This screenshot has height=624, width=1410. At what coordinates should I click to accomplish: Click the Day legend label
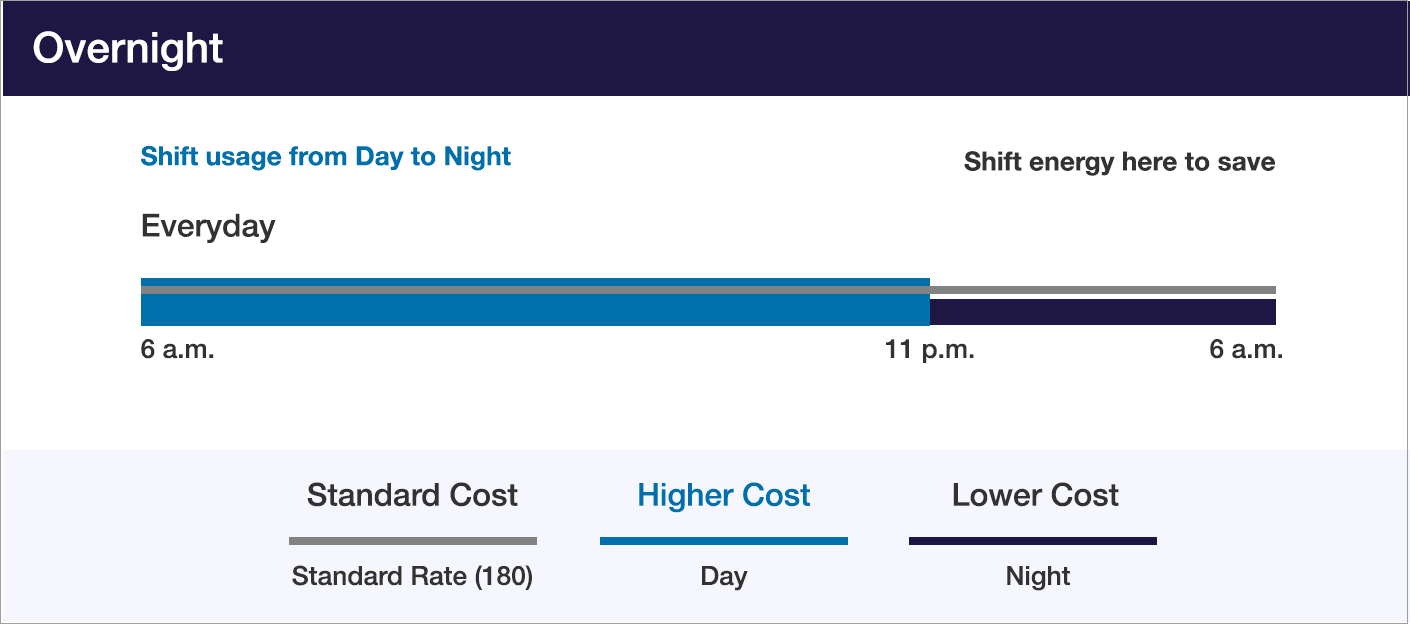724,577
